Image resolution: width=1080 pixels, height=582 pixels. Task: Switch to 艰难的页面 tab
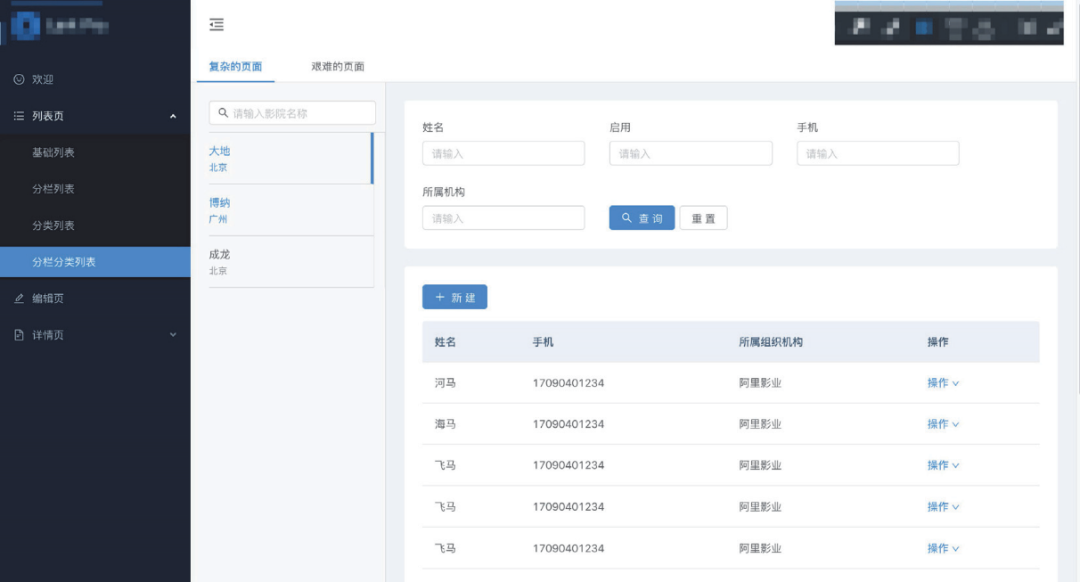338,67
